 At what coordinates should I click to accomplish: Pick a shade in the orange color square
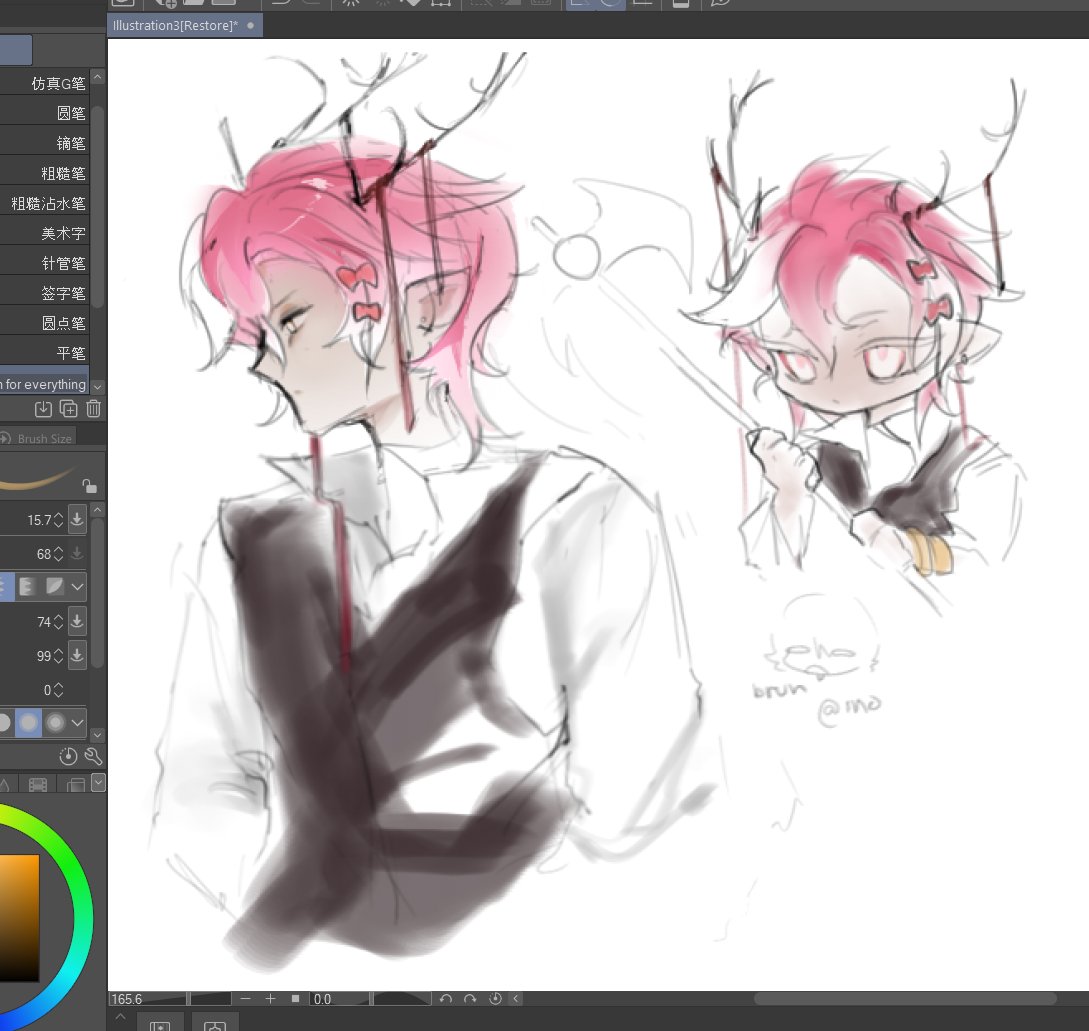(x=19, y=917)
